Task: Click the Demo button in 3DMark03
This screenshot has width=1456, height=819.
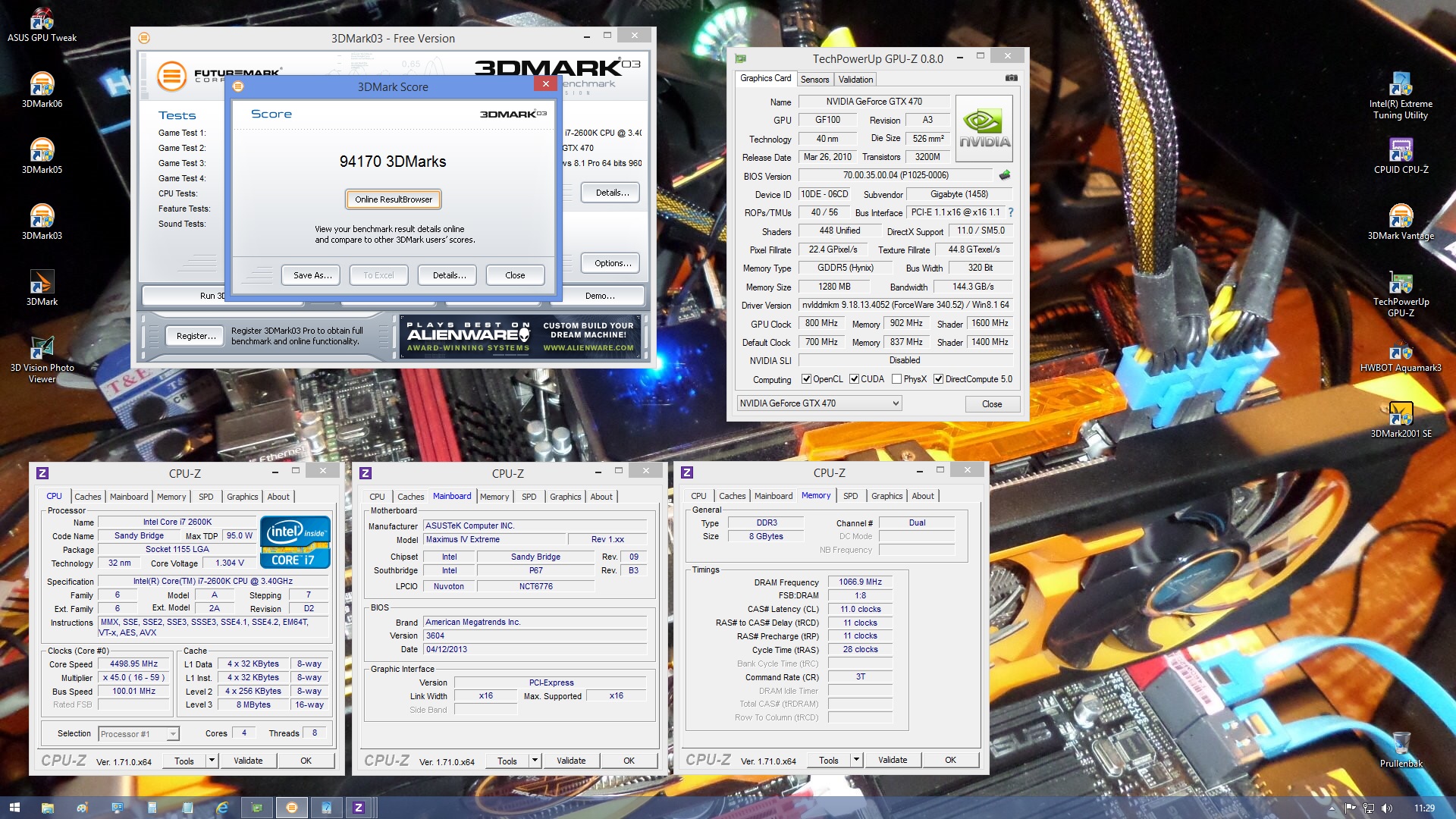Action: point(600,295)
